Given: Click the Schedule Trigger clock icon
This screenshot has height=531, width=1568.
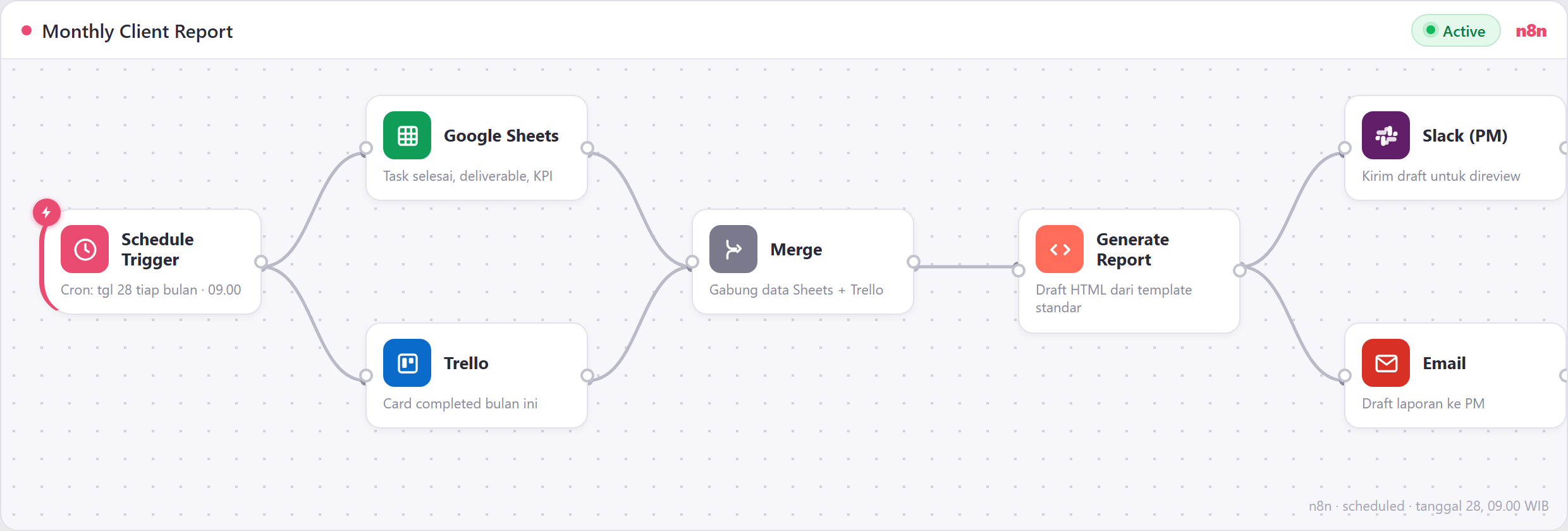Looking at the screenshot, I should point(85,249).
